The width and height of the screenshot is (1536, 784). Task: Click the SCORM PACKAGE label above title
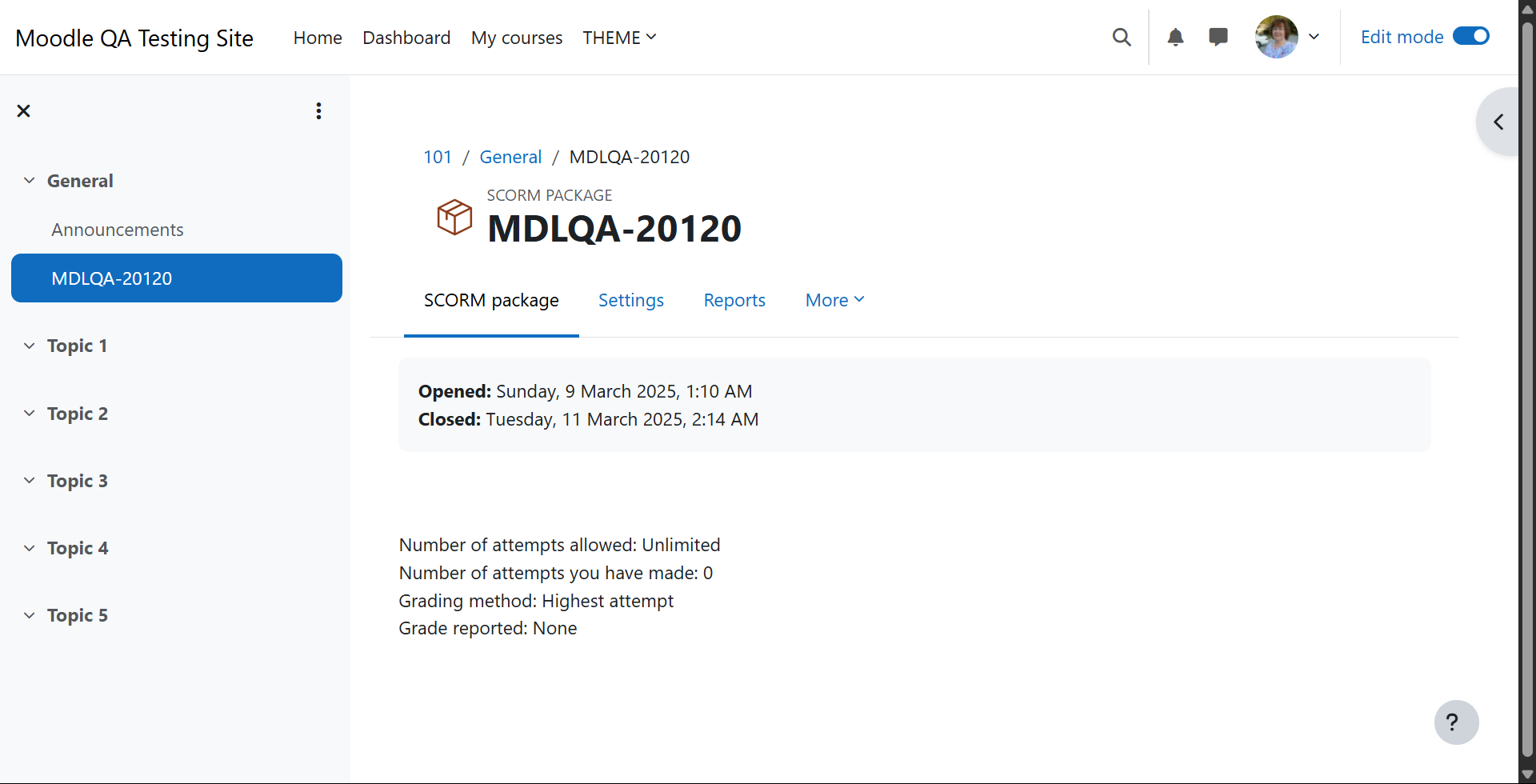(x=550, y=195)
